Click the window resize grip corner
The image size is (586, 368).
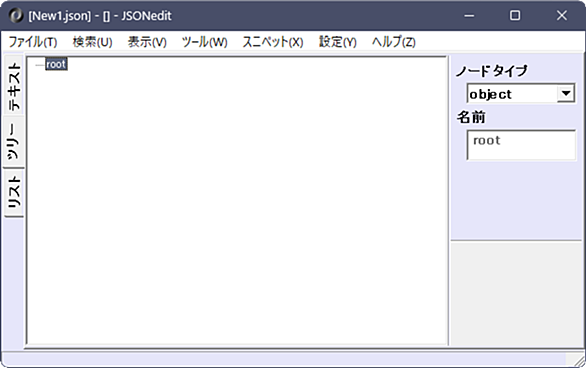click(579, 360)
